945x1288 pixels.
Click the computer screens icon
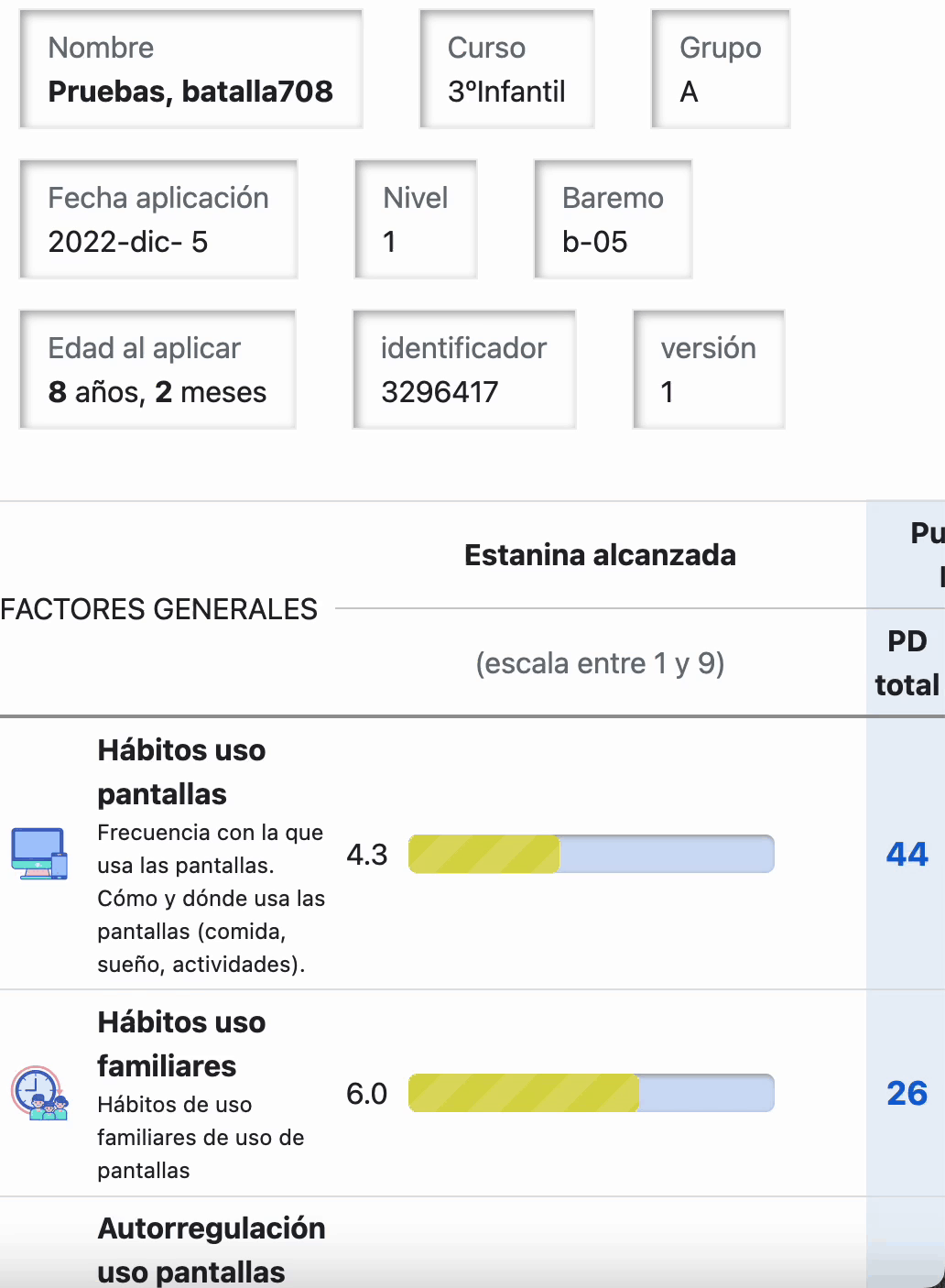(39, 854)
